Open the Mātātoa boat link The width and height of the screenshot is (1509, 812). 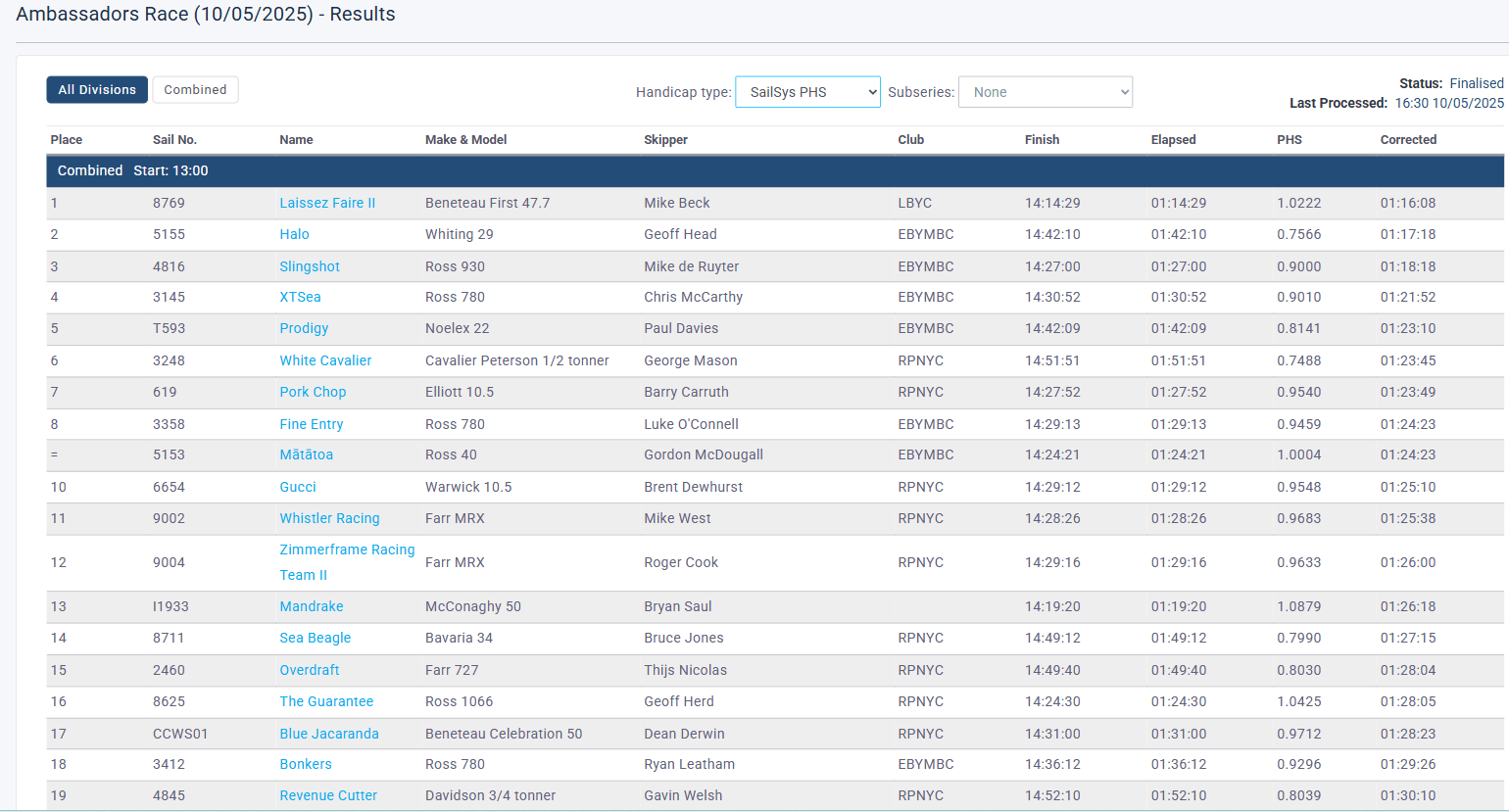click(x=306, y=454)
